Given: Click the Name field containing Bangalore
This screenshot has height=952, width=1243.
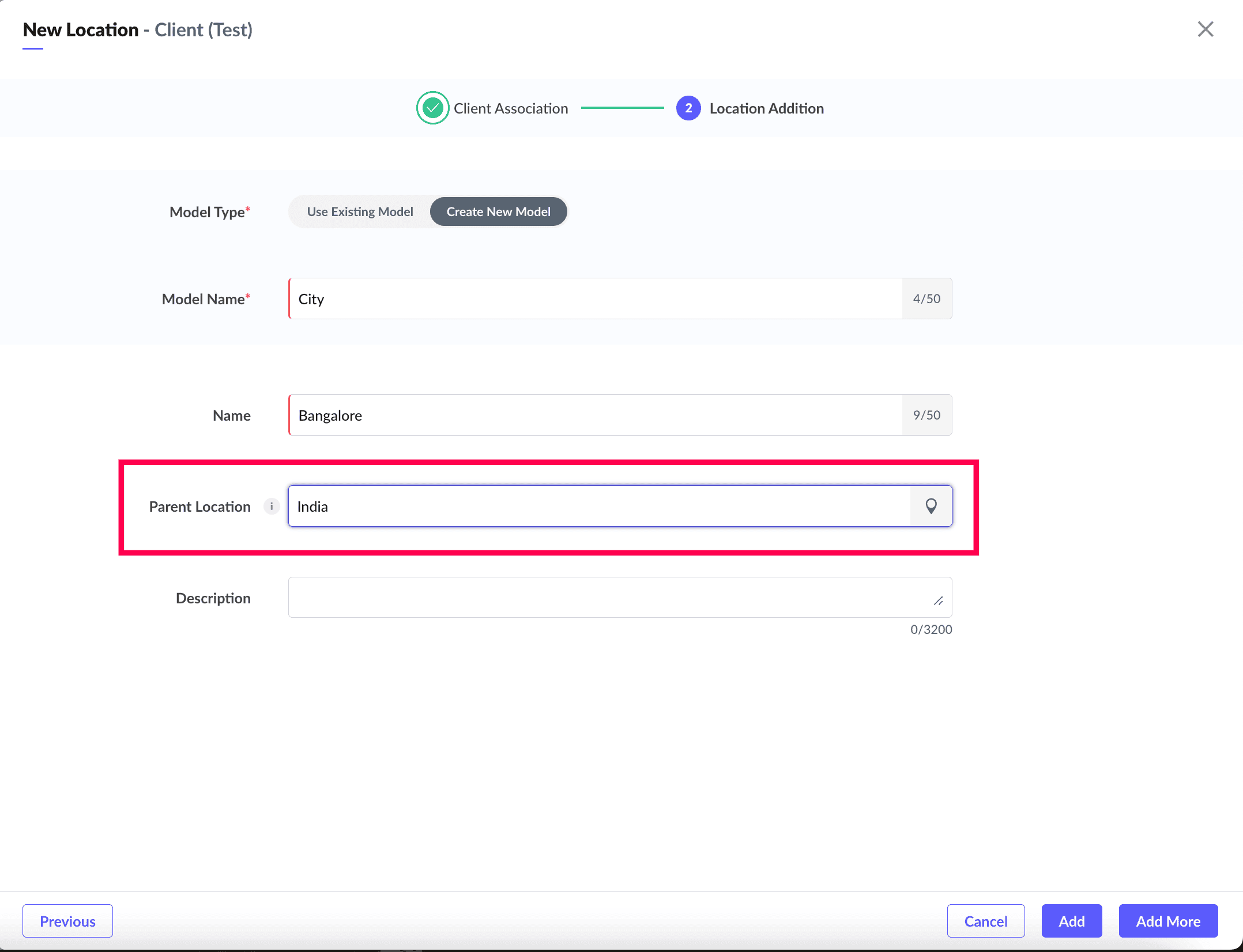Looking at the screenshot, I should pyautogui.click(x=594, y=415).
